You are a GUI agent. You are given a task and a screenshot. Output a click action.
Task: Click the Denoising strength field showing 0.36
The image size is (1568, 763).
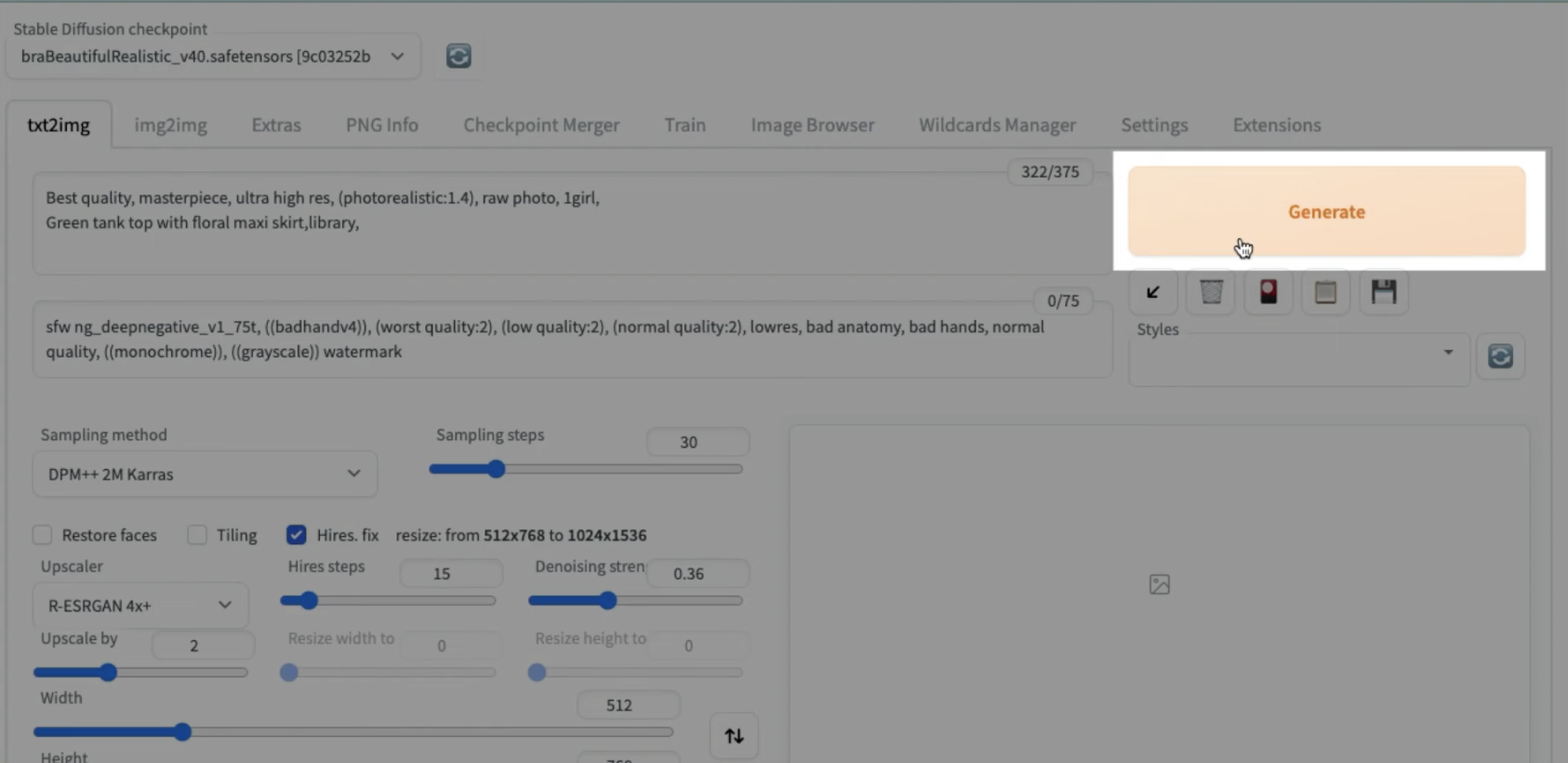click(x=698, y=573)
